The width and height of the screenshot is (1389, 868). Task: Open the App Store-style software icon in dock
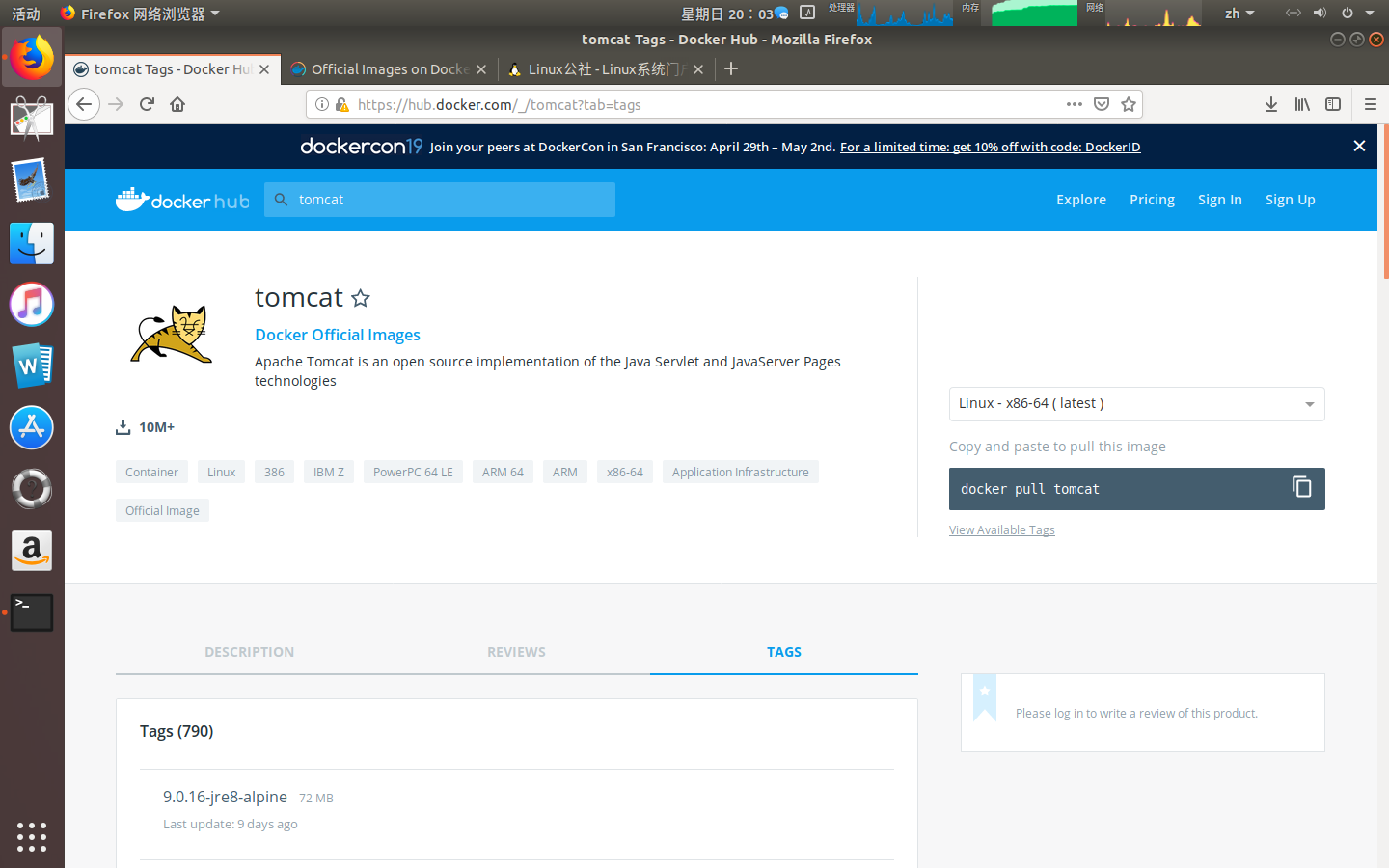(x=32, y=427)
